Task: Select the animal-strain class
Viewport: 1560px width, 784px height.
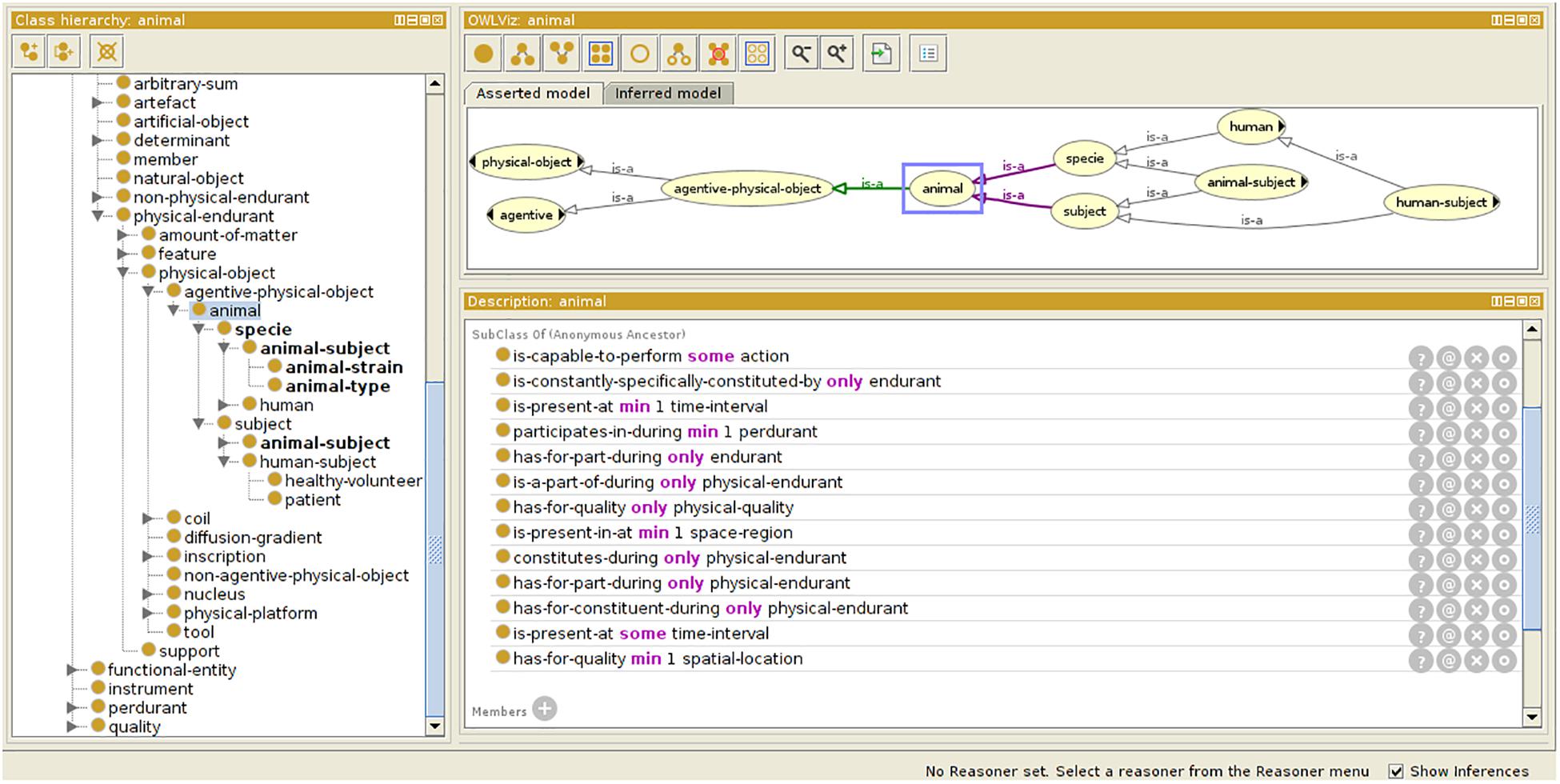Action: [x=344, y=367]
